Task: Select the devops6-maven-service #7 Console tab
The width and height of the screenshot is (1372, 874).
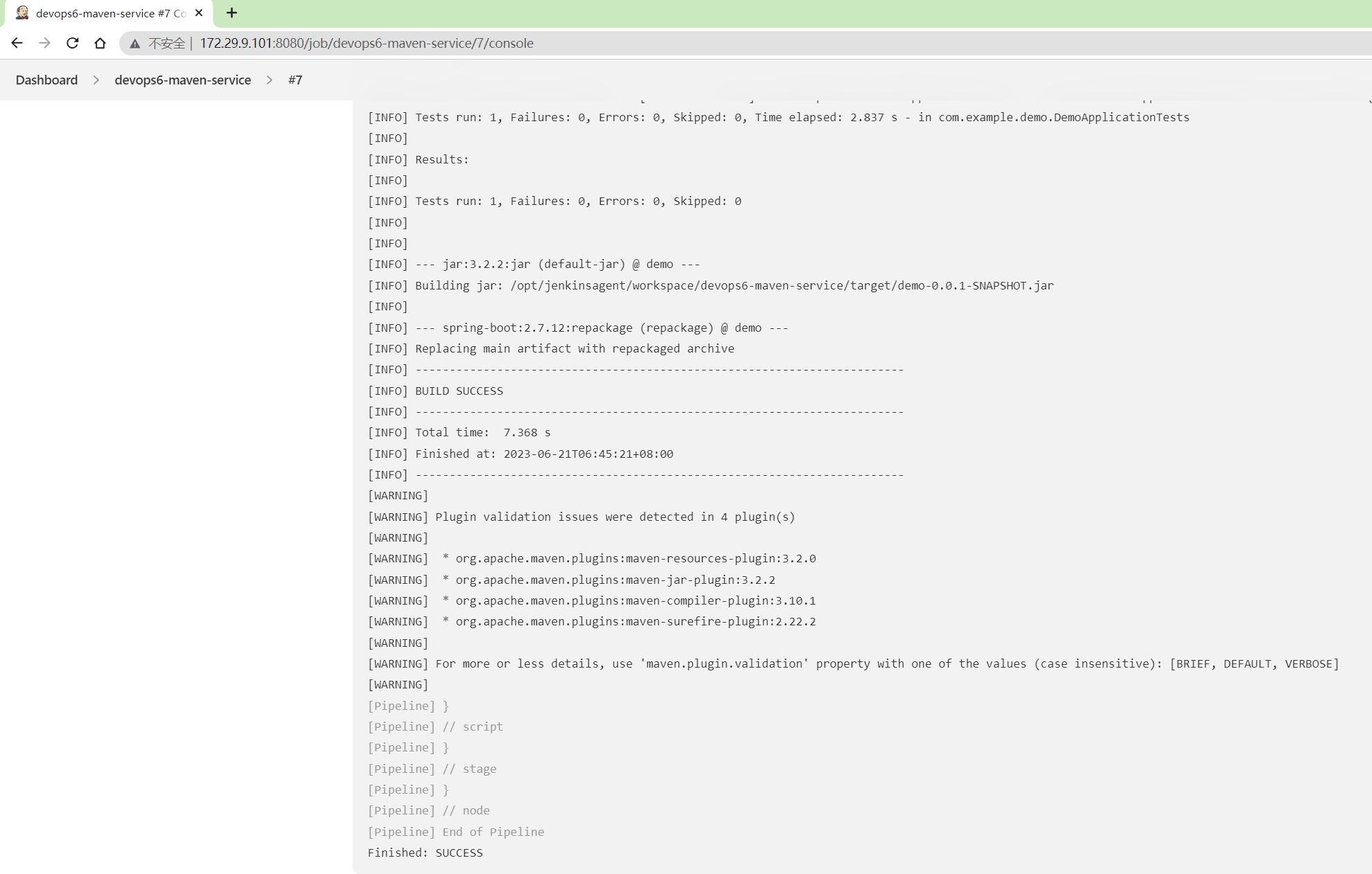Action: [x=107, y=13]
